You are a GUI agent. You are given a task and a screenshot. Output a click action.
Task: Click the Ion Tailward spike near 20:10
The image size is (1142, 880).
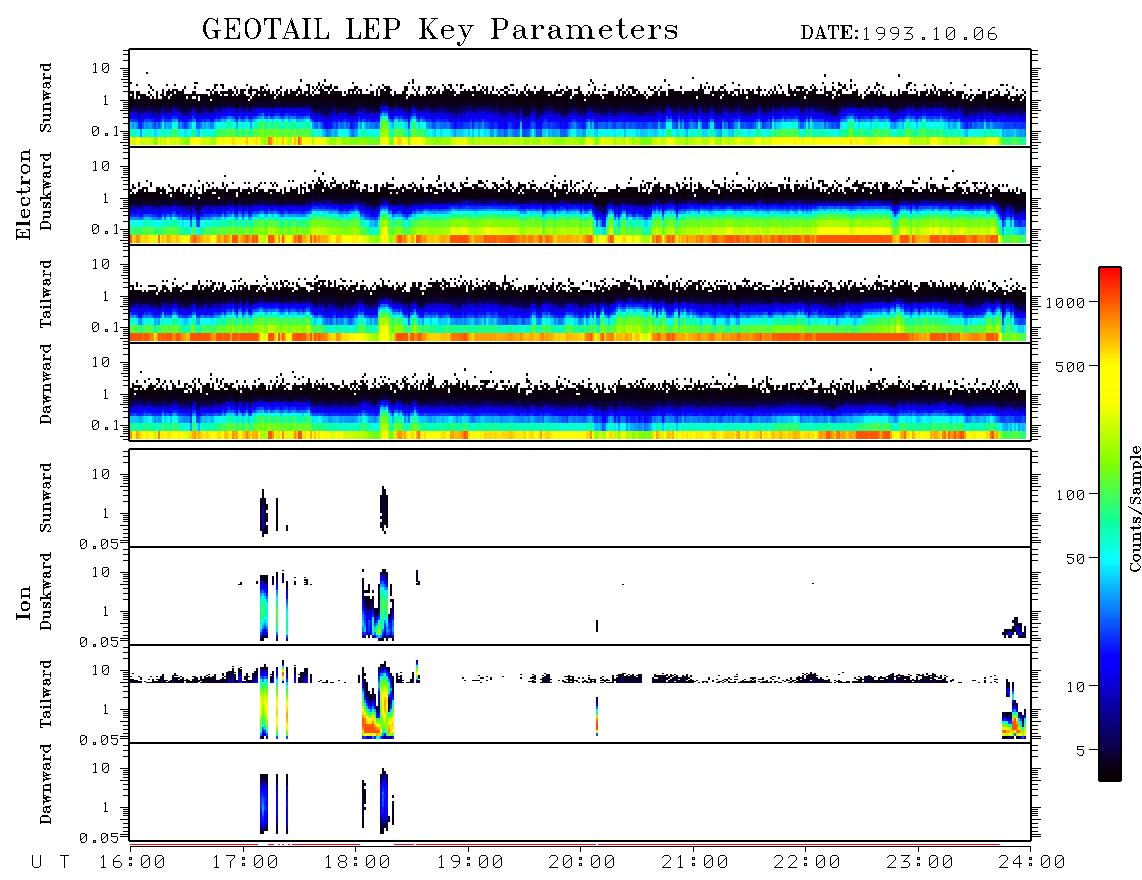tap(596, 716)
